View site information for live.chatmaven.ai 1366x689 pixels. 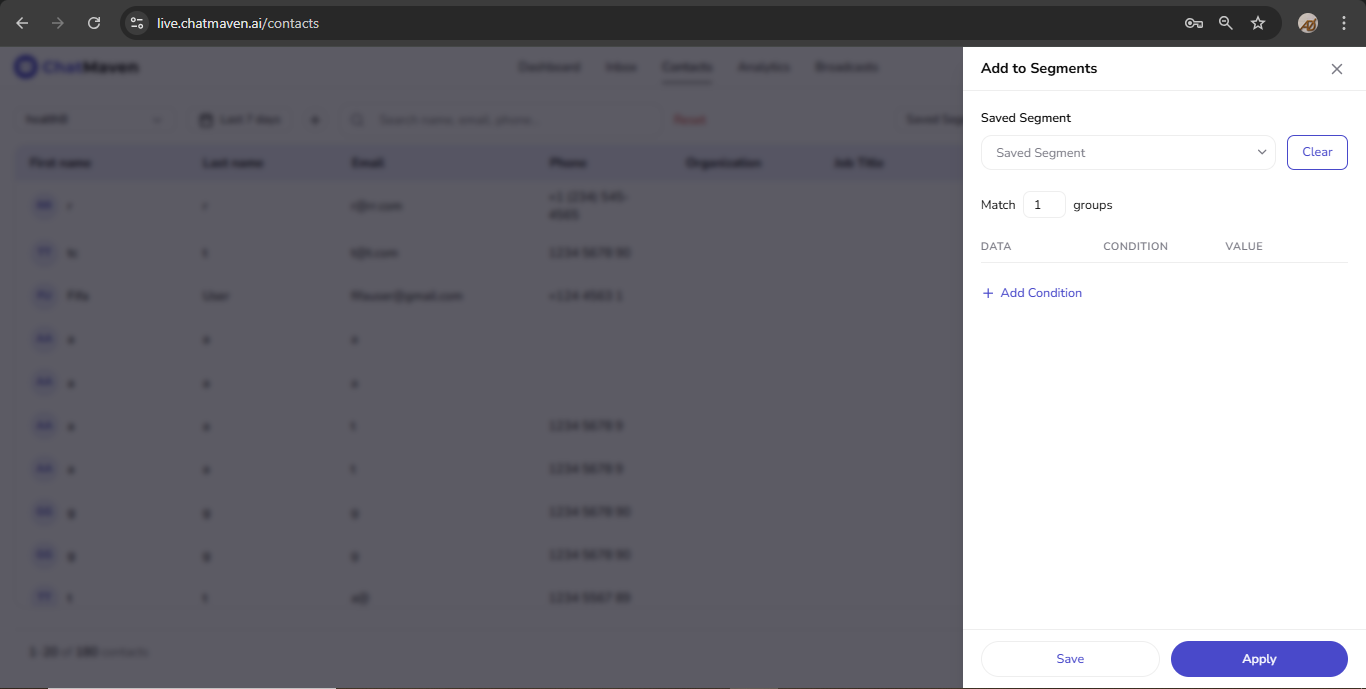(138, 23)
